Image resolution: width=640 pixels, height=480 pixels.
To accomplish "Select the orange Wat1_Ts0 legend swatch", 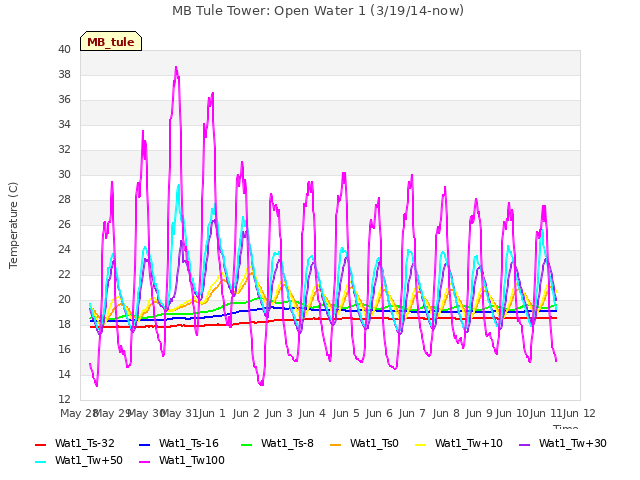I will pos(336,444).
